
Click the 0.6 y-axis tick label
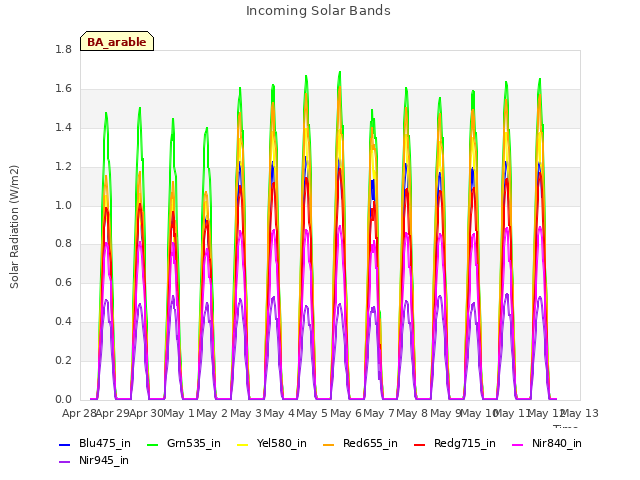point(63,282)
